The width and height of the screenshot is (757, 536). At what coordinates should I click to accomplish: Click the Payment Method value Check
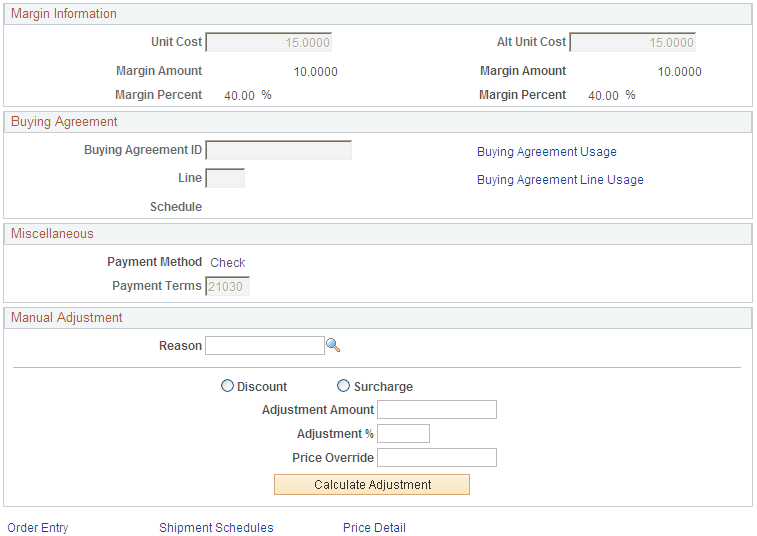pyautogui.click(x=228, y=263)
